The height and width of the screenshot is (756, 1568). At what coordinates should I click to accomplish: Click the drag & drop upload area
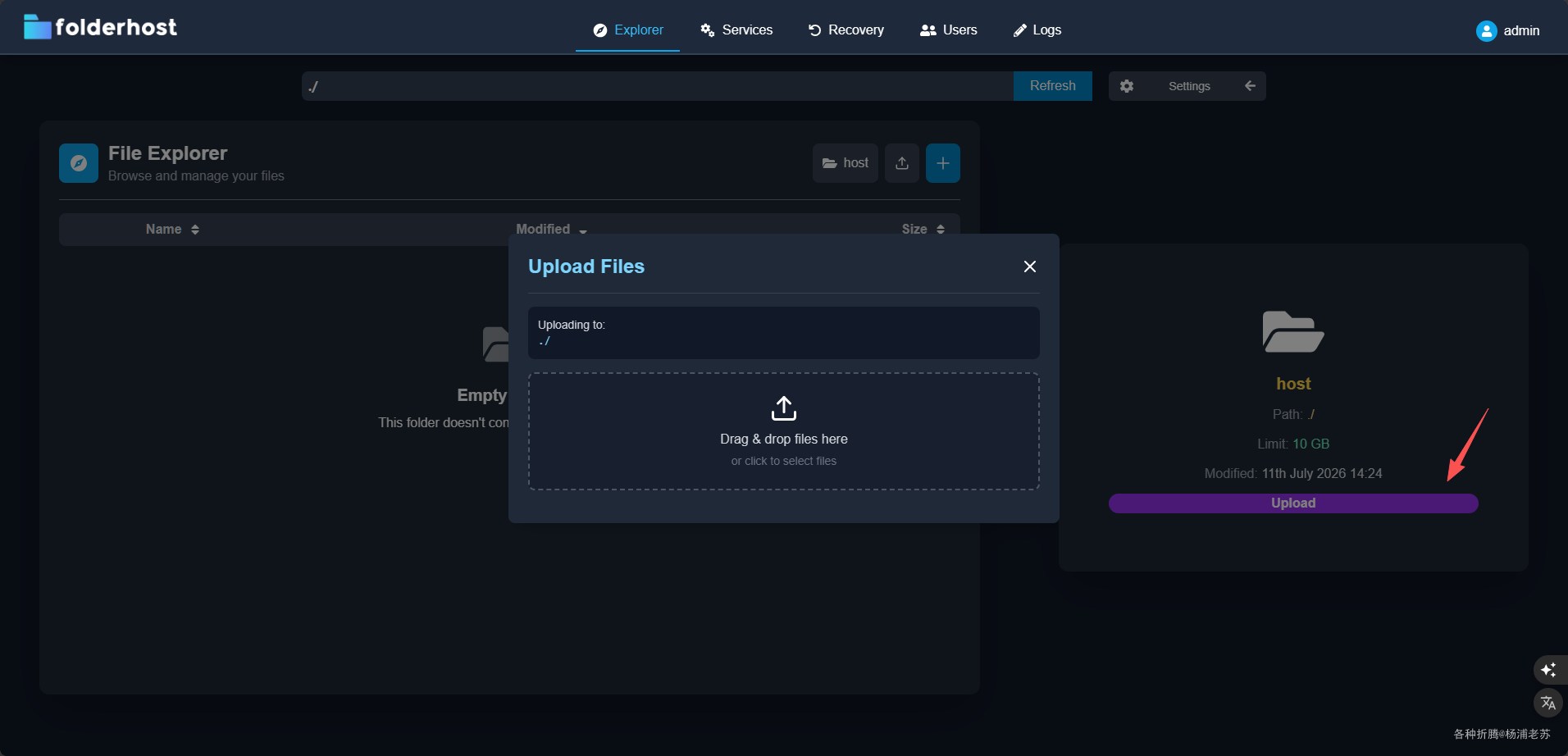[x=784, y=431]
